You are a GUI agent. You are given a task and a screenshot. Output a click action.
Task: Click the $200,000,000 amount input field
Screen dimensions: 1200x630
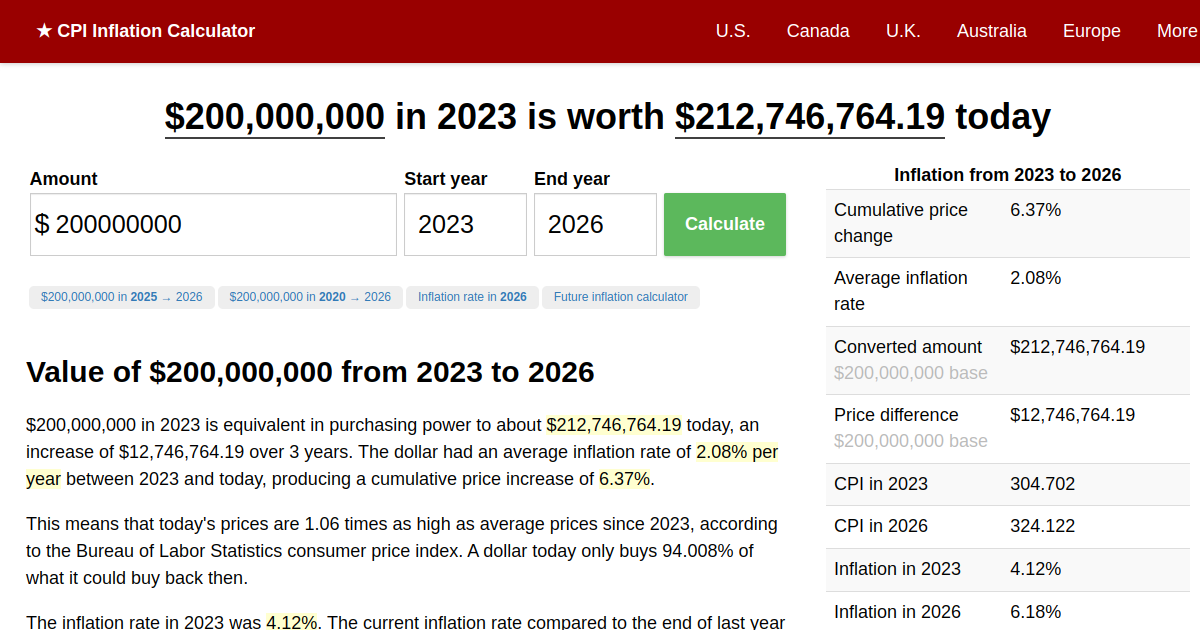pos(213,224)
